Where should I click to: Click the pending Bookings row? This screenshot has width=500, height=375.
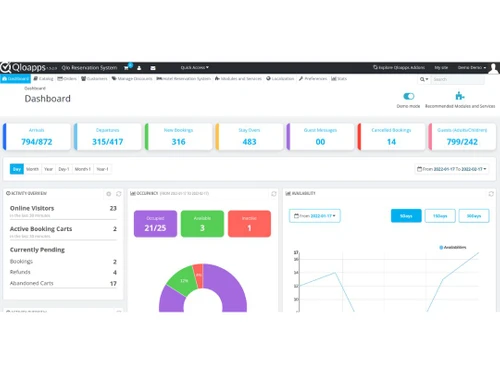coord(63,261)
